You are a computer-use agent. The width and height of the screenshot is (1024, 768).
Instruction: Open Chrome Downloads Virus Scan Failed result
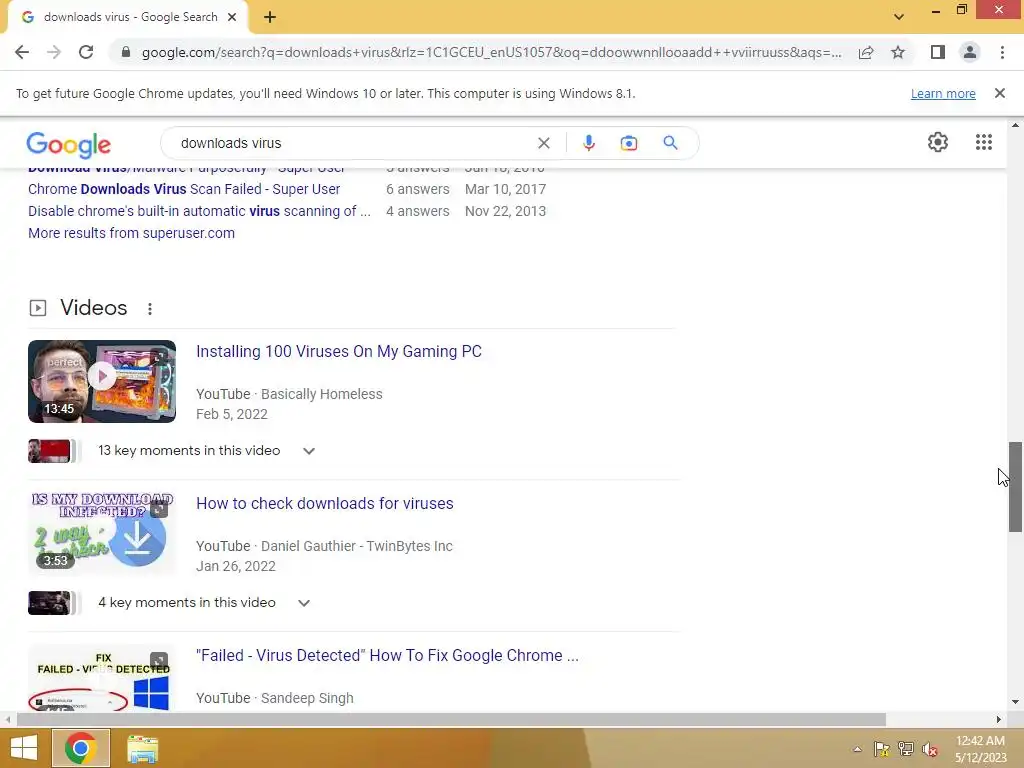184,189
